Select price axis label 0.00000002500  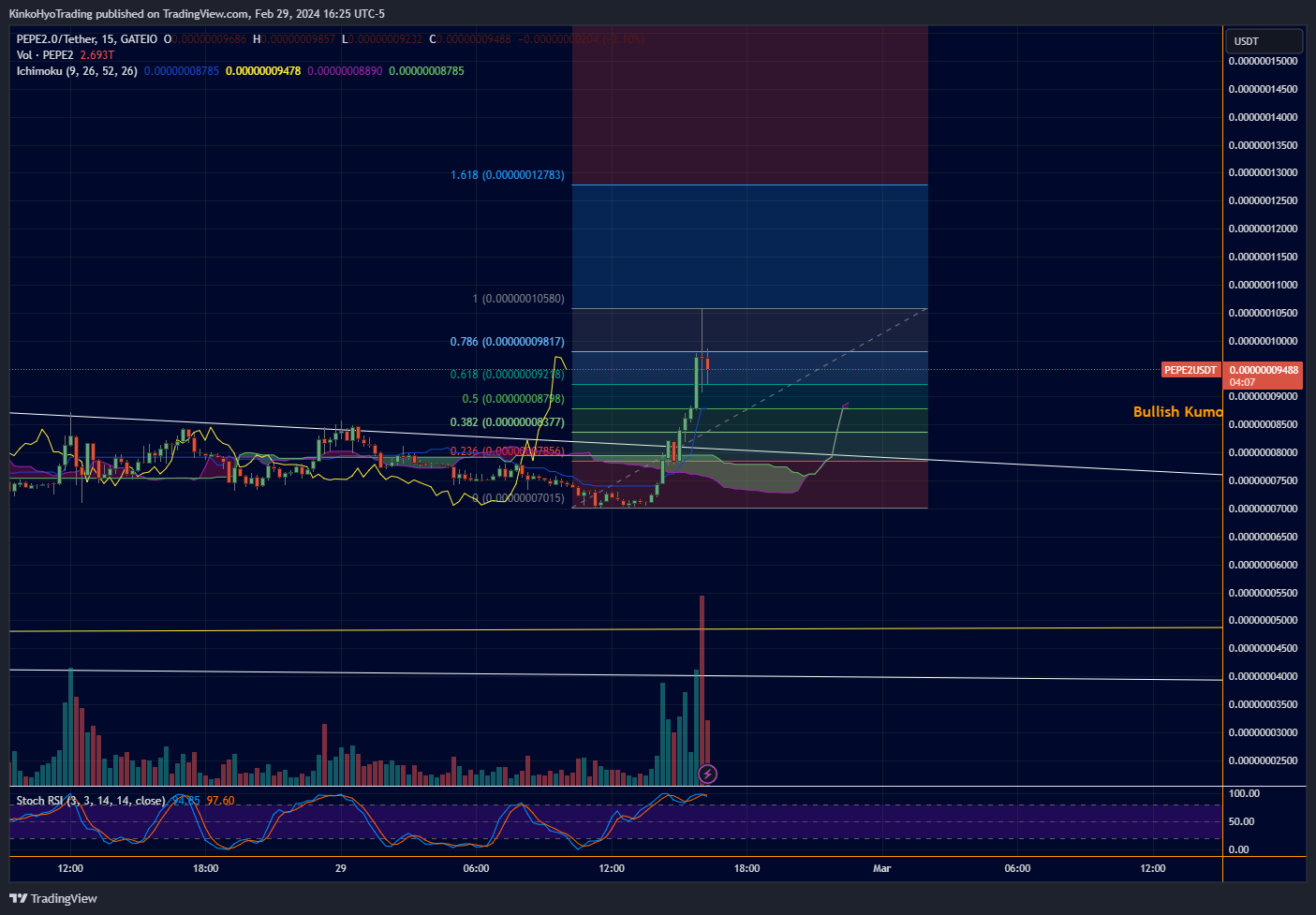[x=1263, y=760]
